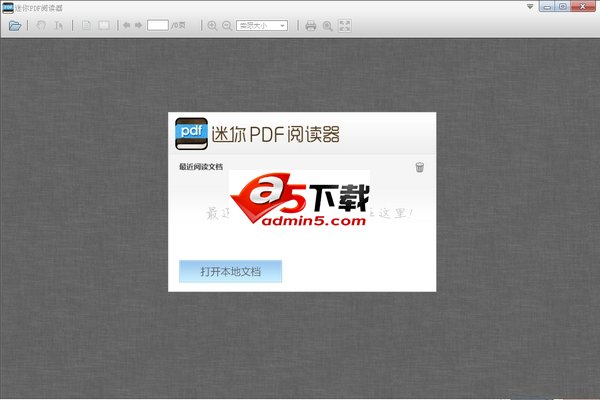Select the text selection tool

tap(59, 26)
